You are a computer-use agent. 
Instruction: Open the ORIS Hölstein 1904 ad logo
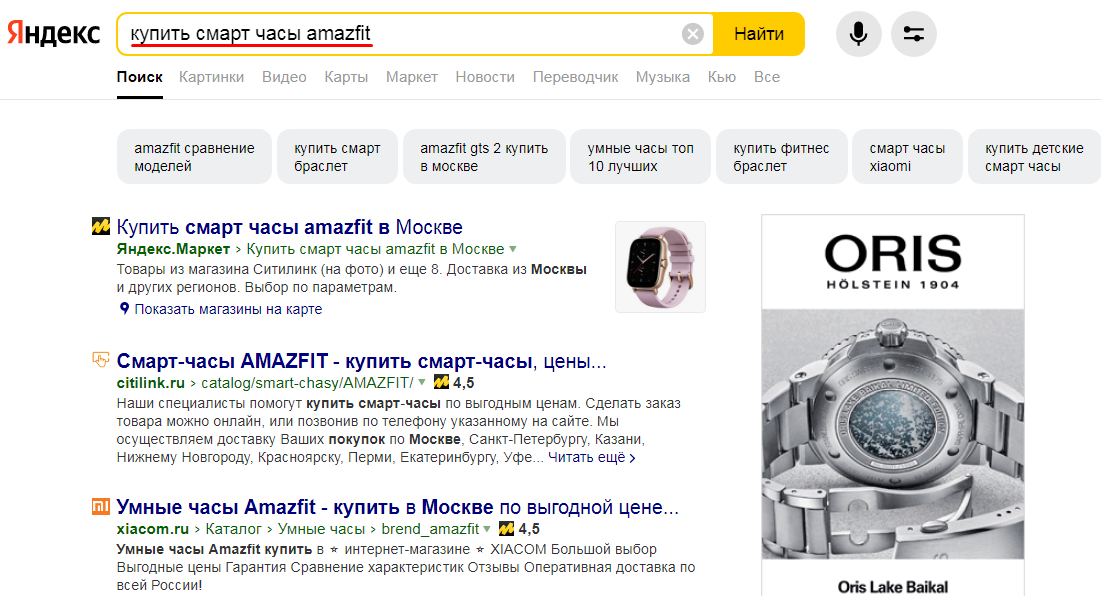pos(892,262)
